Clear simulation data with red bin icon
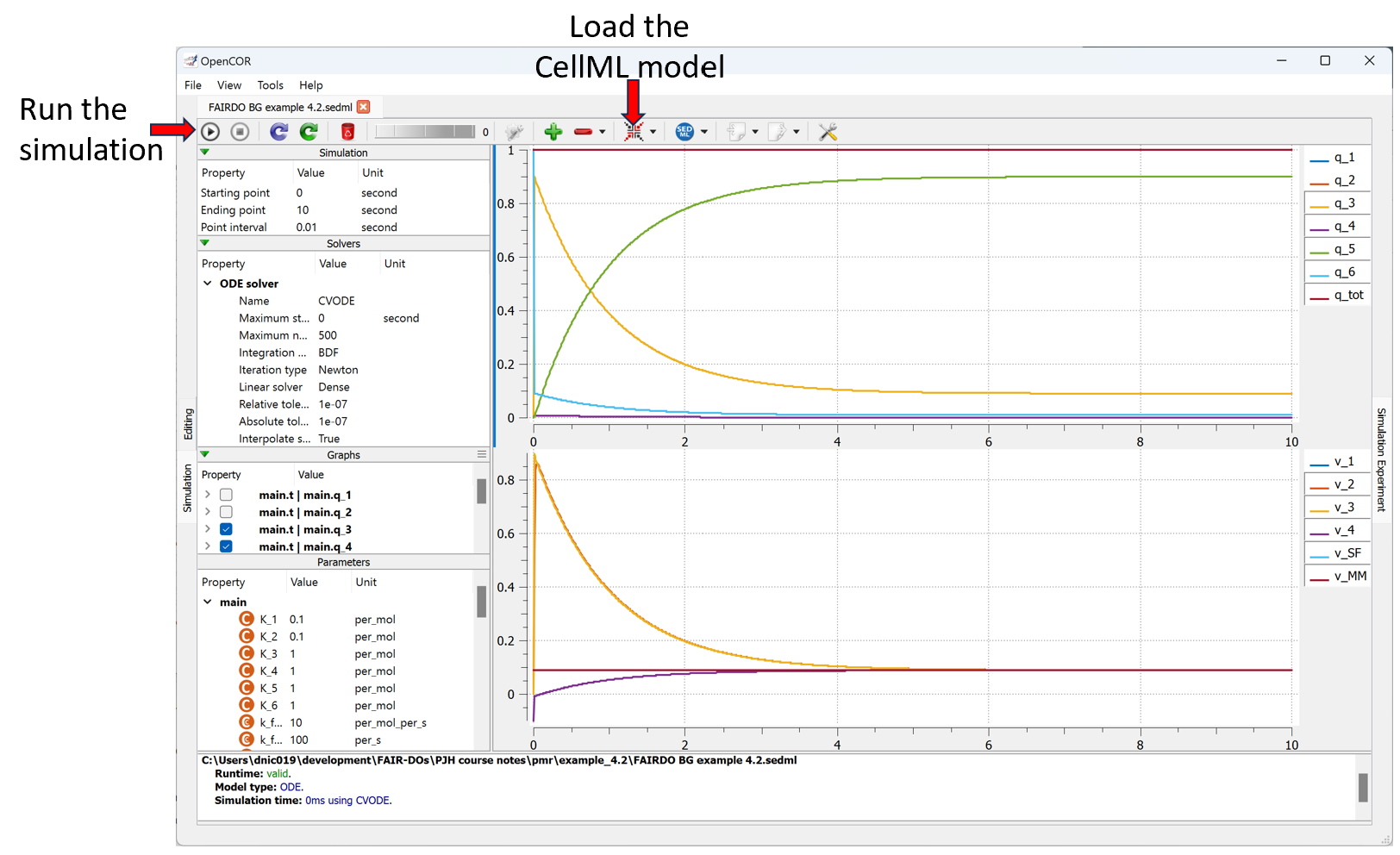 [347, 132]
